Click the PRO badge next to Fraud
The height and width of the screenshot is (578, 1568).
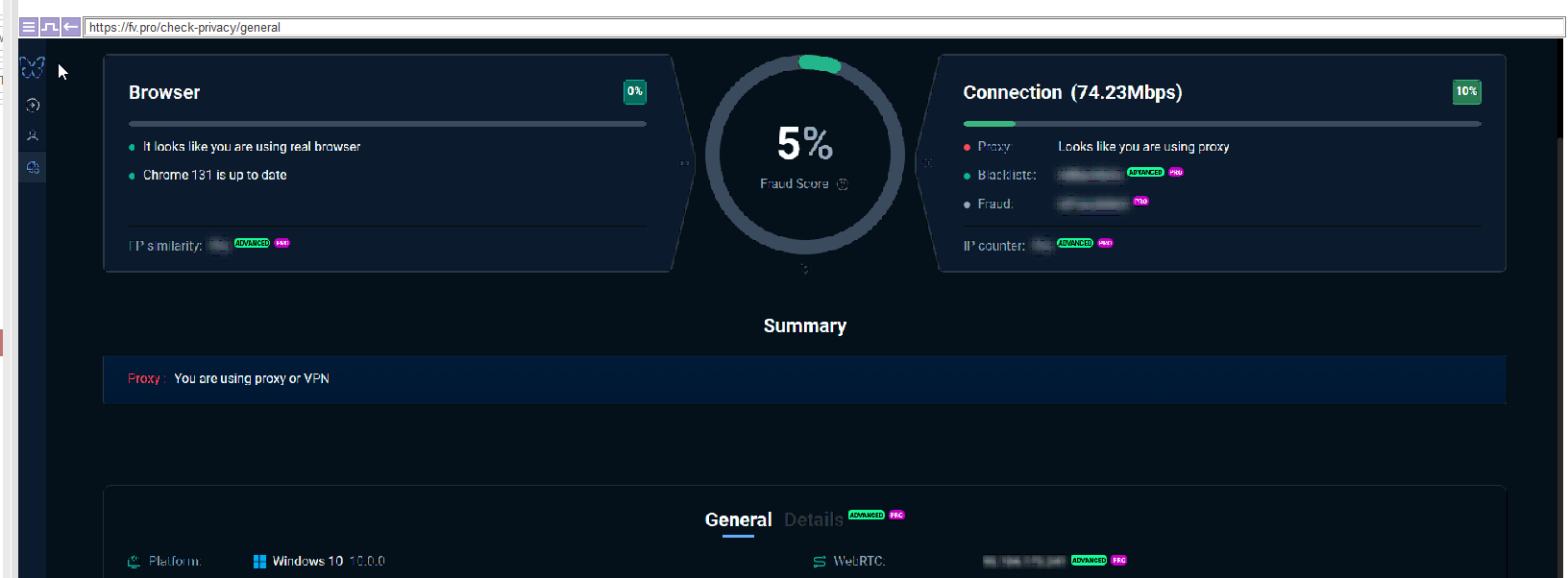click(1140, 202)
